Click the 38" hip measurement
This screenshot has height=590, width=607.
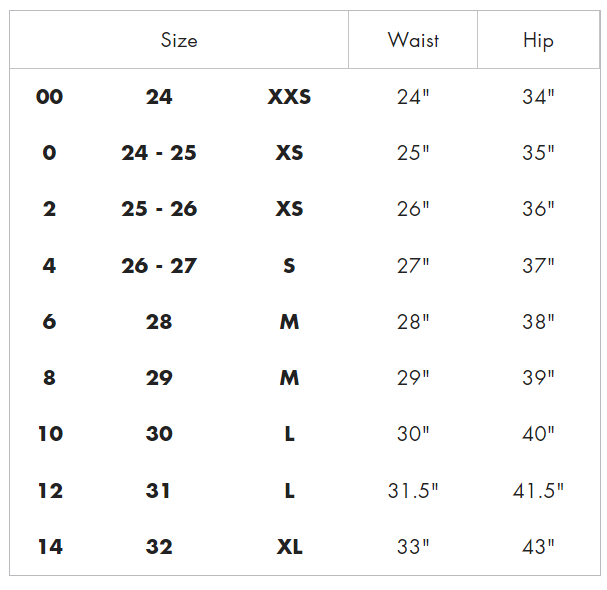tap(538, 322)
